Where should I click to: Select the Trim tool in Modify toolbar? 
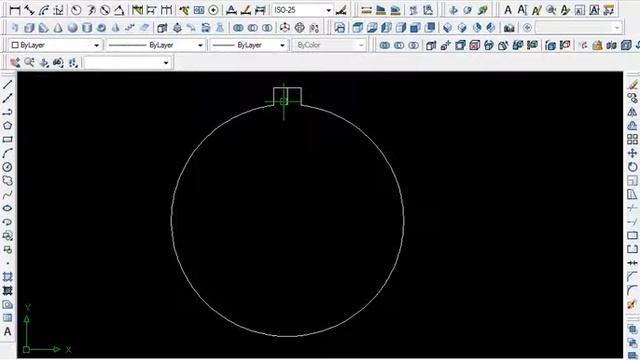(x=632, y=208)
